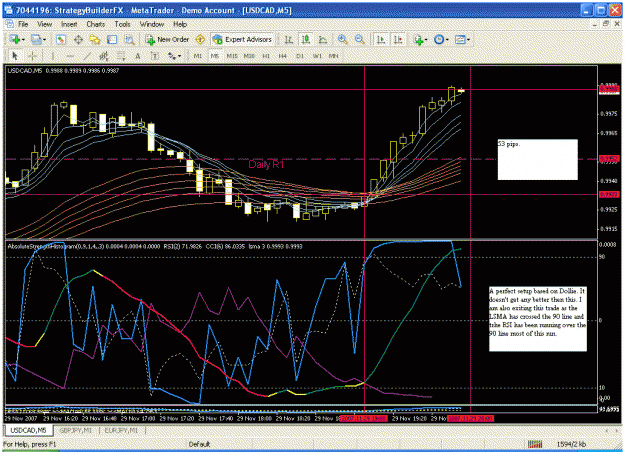Image resolution: width=625 pixels, height=452 pixels.
Task: Open the Tools menu
Action: [122, 24]
